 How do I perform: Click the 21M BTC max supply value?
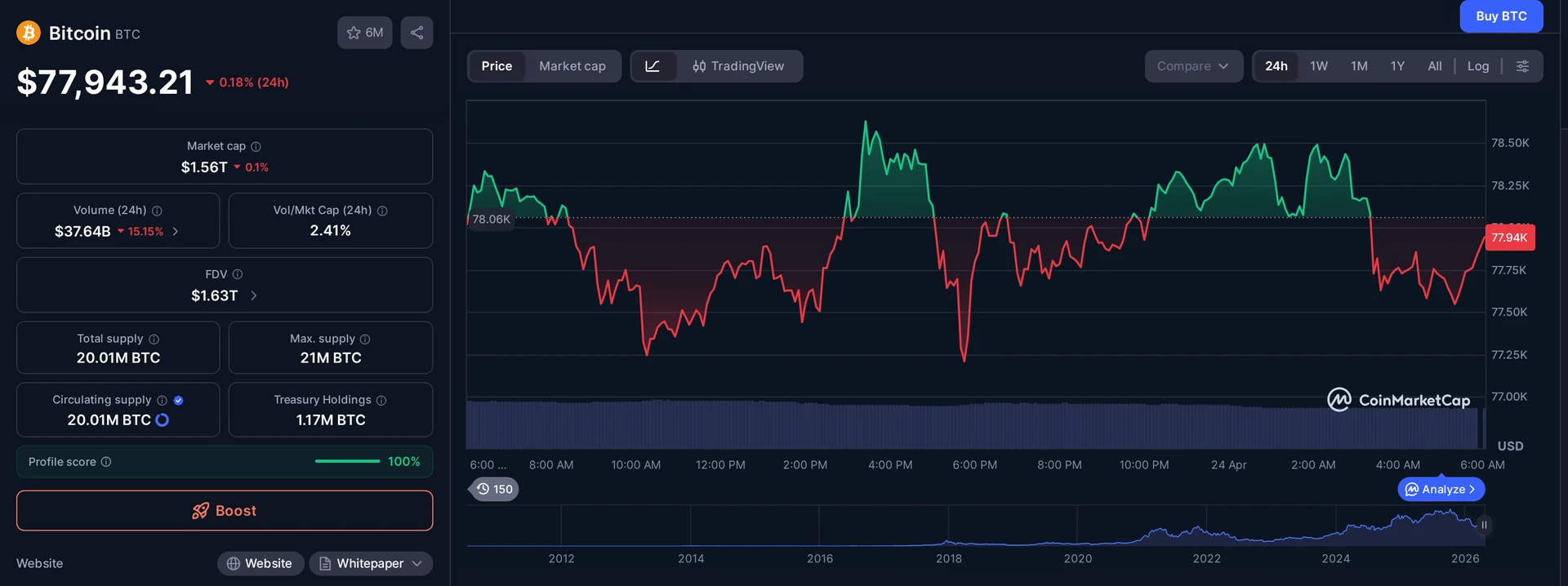click(x=331, y=357)
